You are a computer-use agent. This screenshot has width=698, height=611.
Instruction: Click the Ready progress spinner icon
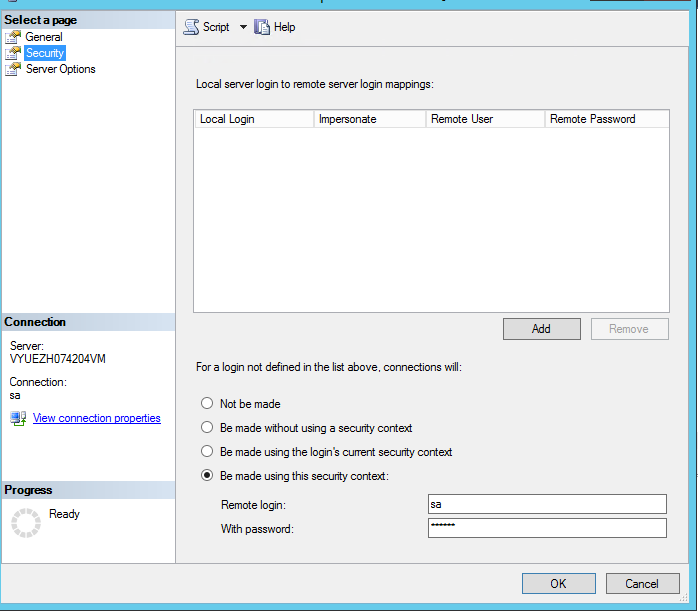(26, 523)
